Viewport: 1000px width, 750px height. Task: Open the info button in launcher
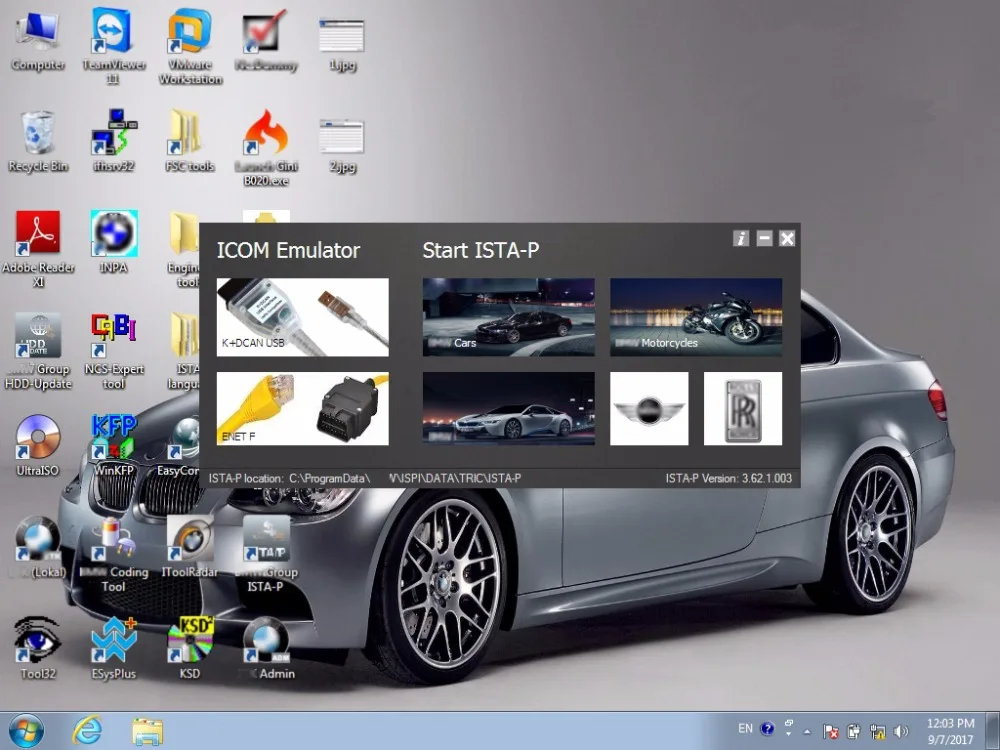click(x=741, y=238)
